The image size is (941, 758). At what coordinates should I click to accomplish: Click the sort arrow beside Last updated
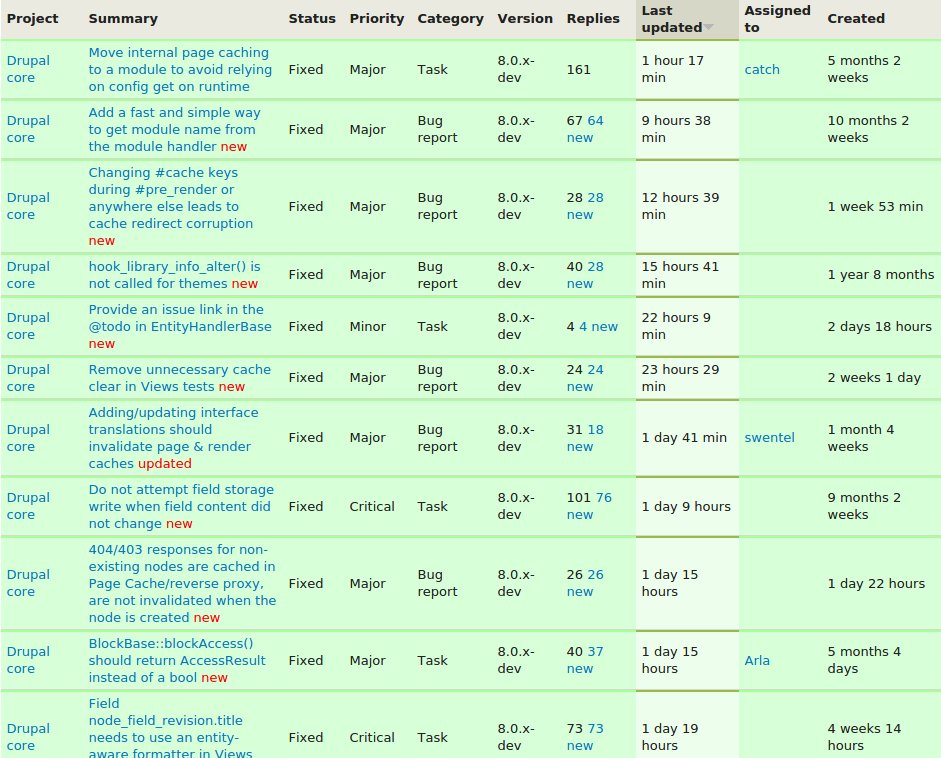[x=709, y=28]
